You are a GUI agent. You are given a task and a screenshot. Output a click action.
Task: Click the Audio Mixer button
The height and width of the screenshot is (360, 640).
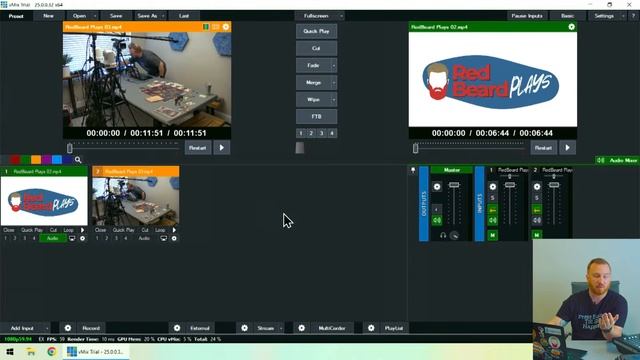(x=618, y=160)
